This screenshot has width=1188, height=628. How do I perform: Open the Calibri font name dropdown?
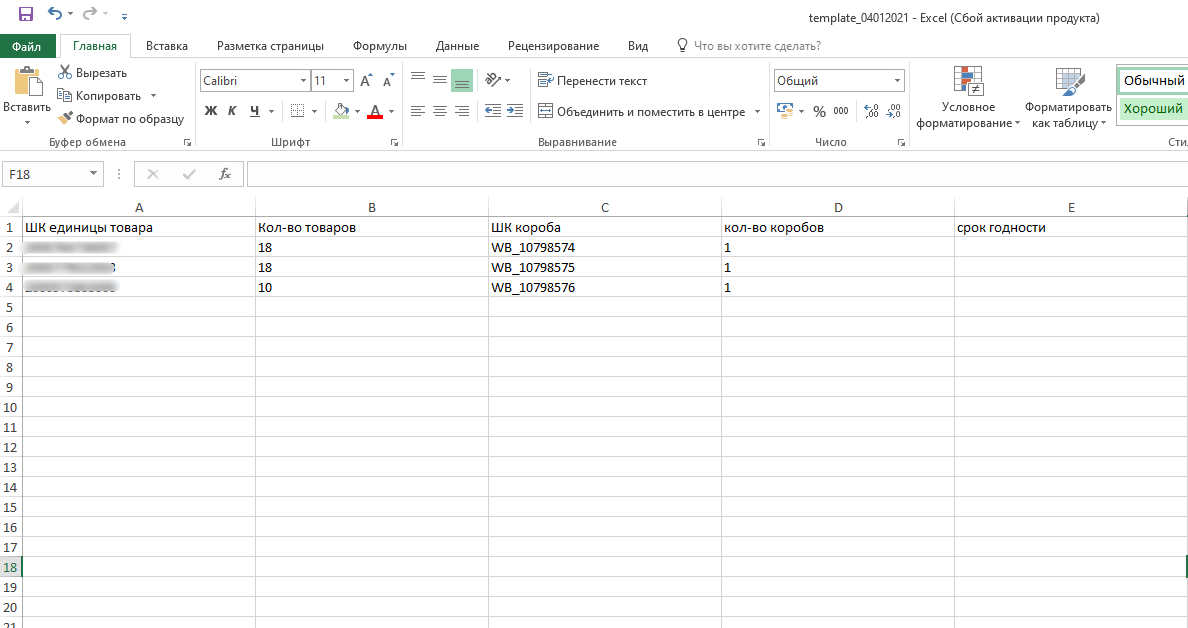[x=304, y=81]
